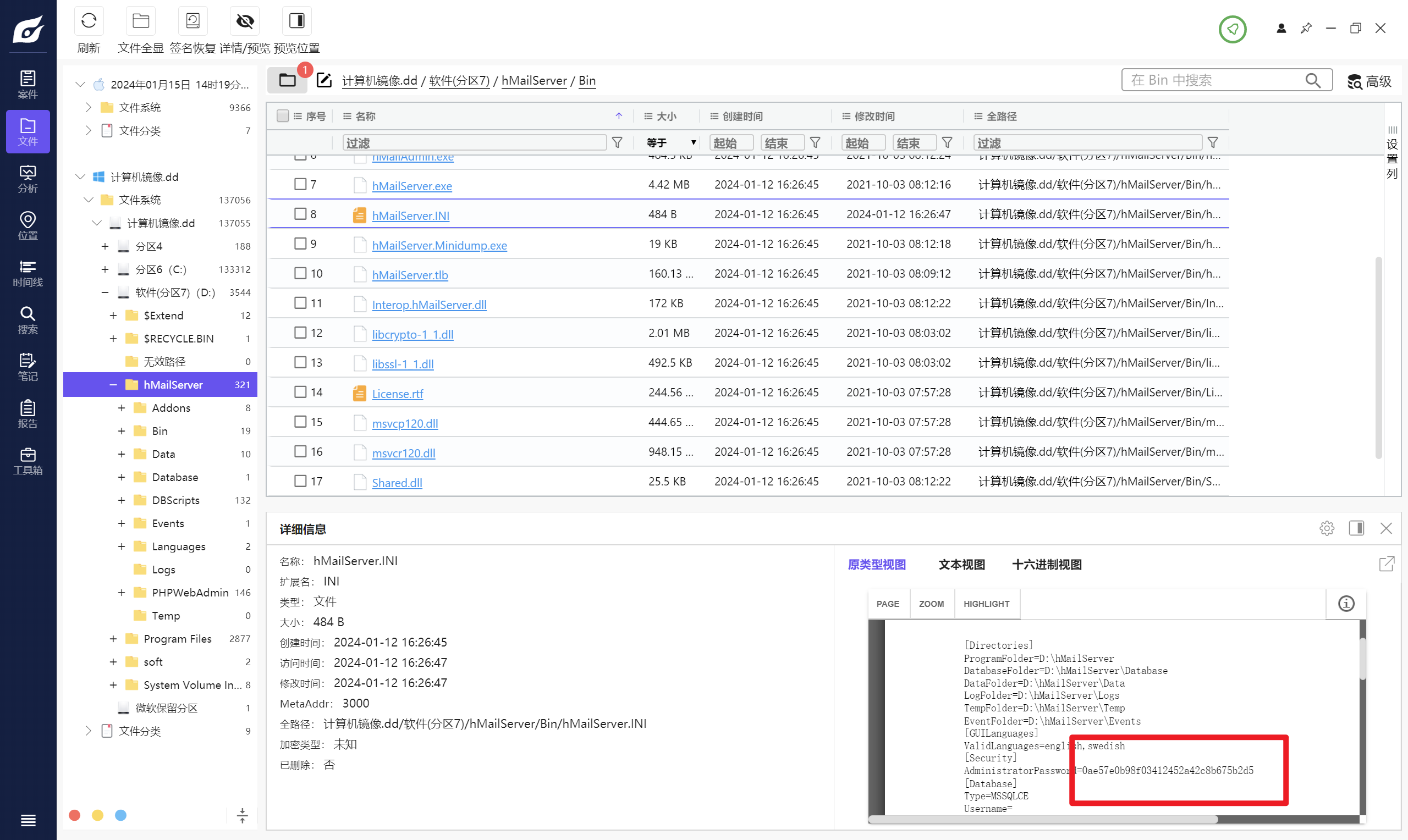Click the 文件全显 show-all-files icon

click(x=140, y=21)
